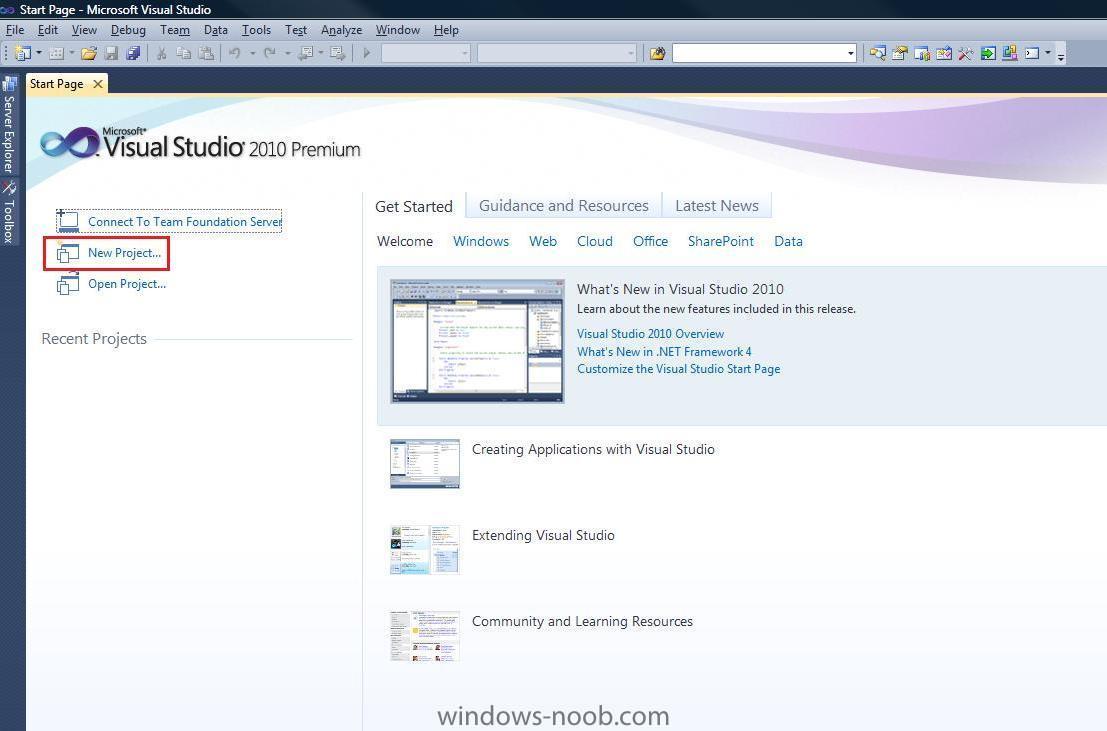Click the Add New Item toolbar icon

(x=56, y=53)
